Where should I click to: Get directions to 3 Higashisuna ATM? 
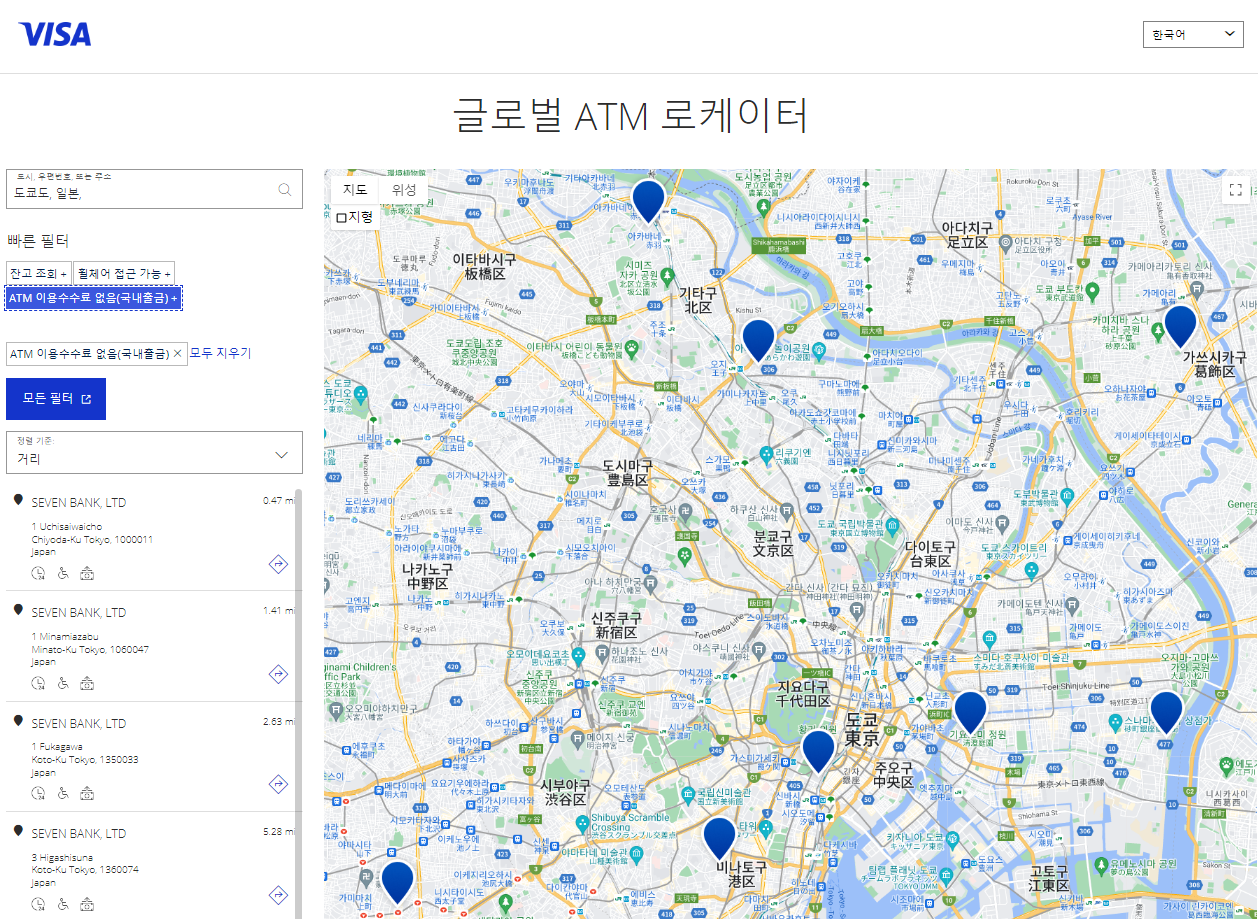(x=278, y=894)
